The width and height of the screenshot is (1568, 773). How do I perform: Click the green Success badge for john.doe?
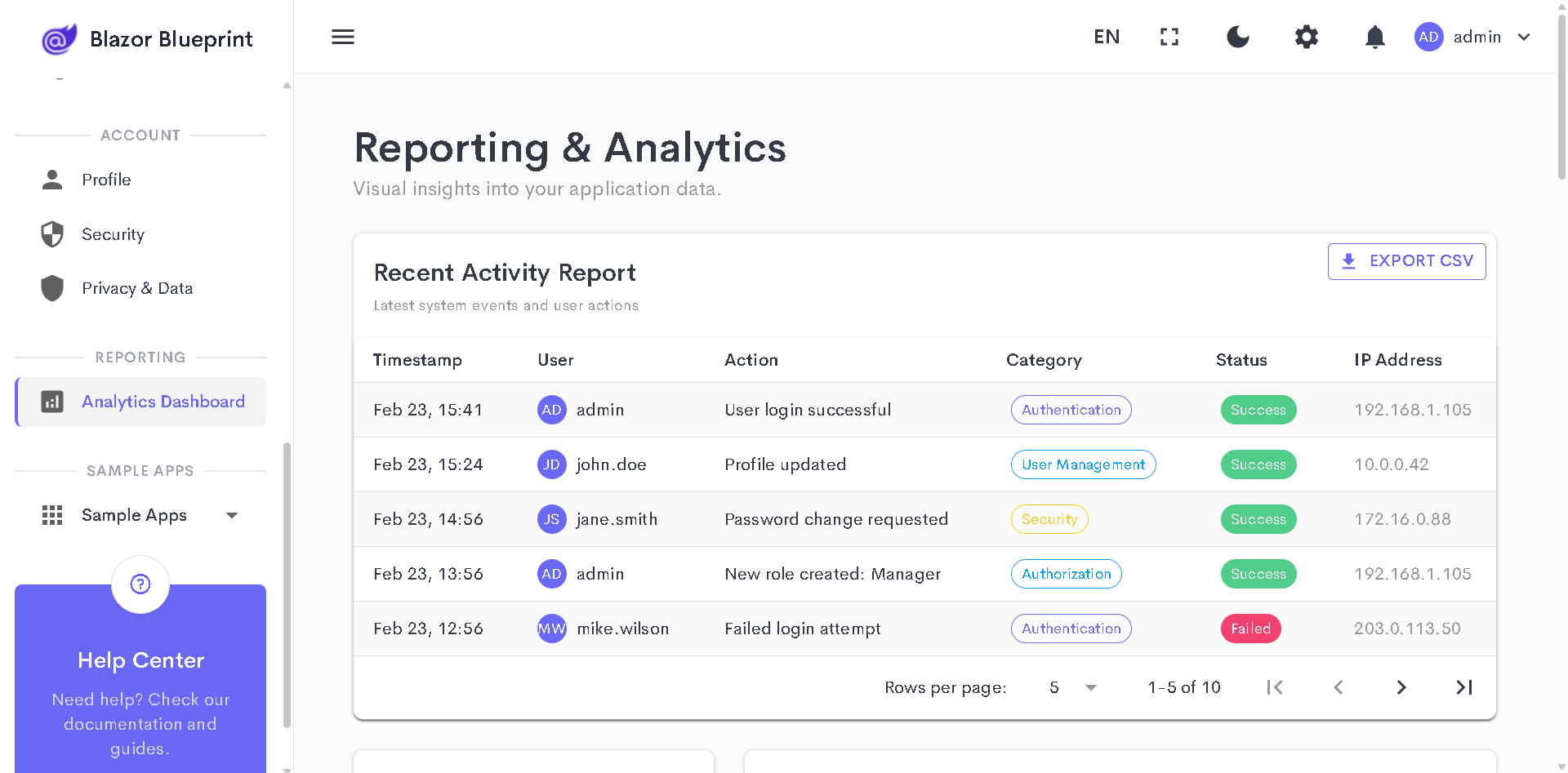tap(1258, 464)
